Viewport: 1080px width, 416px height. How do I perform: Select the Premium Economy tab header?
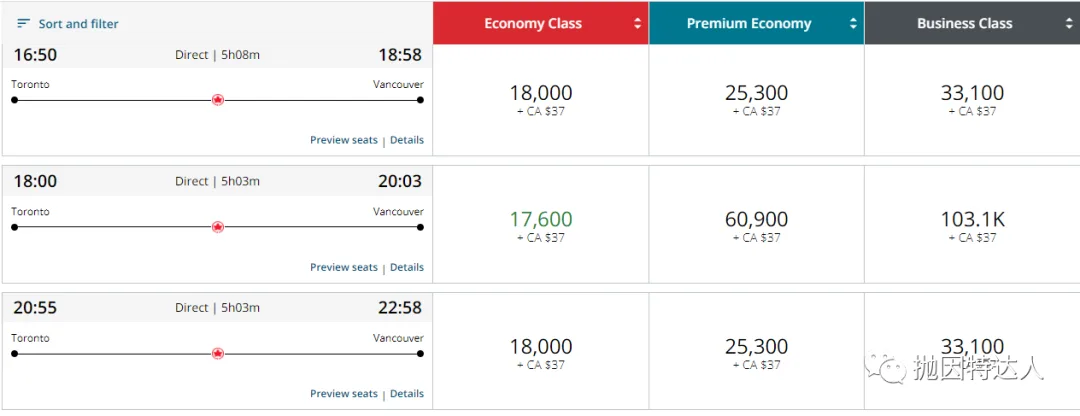coord(748,23)
